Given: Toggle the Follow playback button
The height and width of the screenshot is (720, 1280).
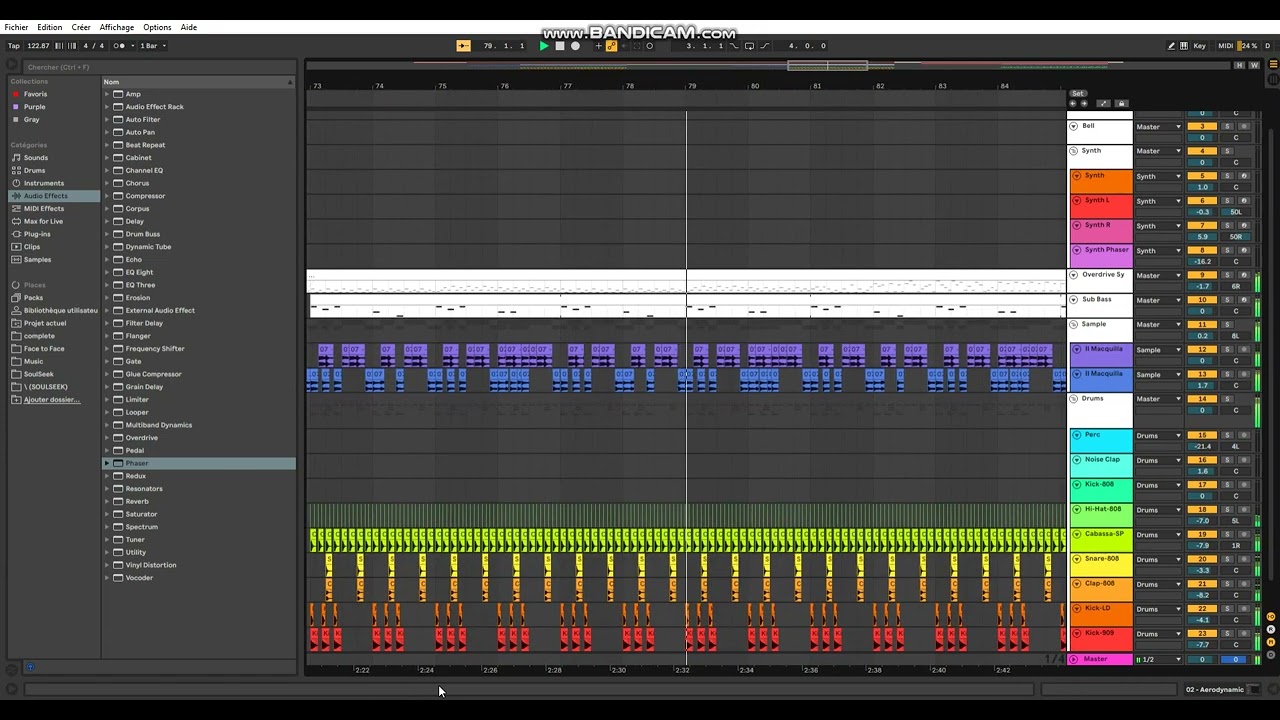Looking at the screenshot, I should point(463,46).
